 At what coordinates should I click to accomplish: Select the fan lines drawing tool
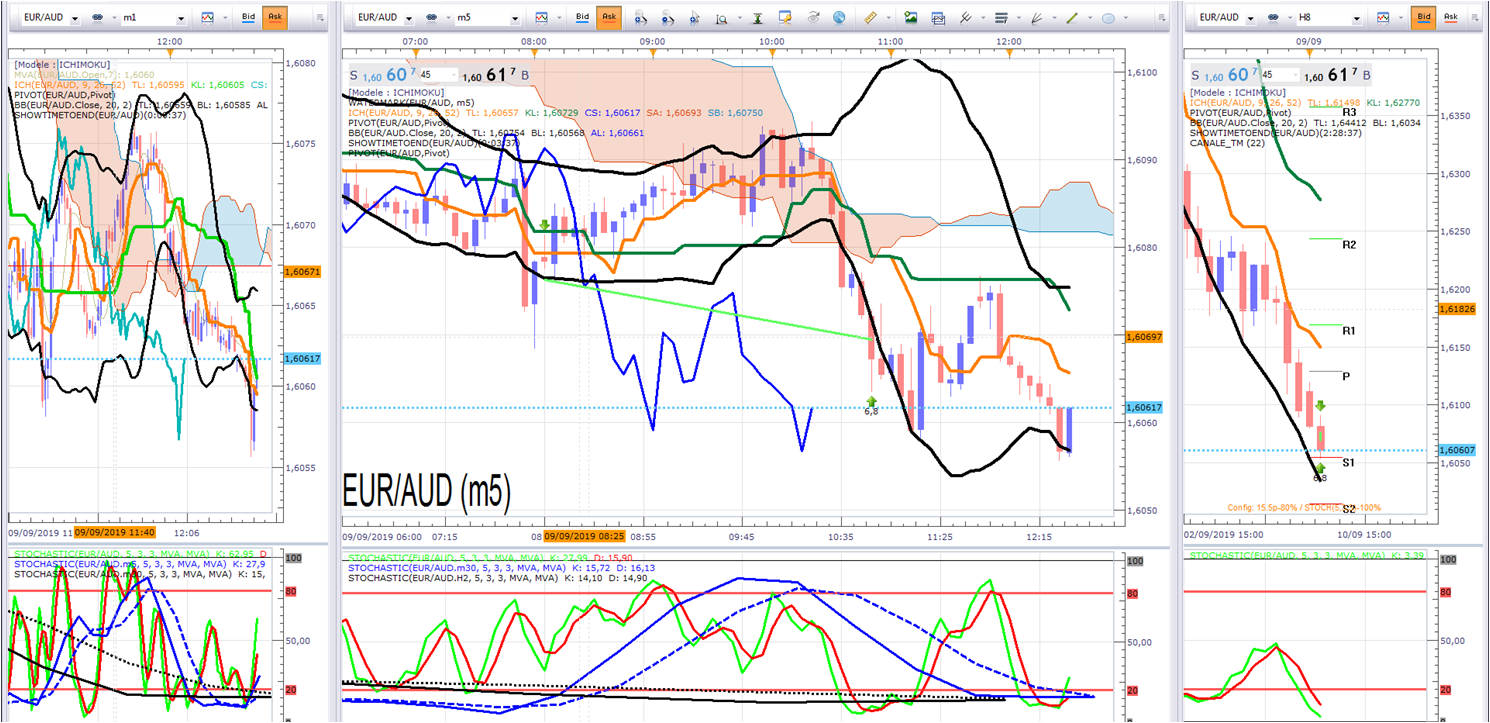(x=1037, y=18)
